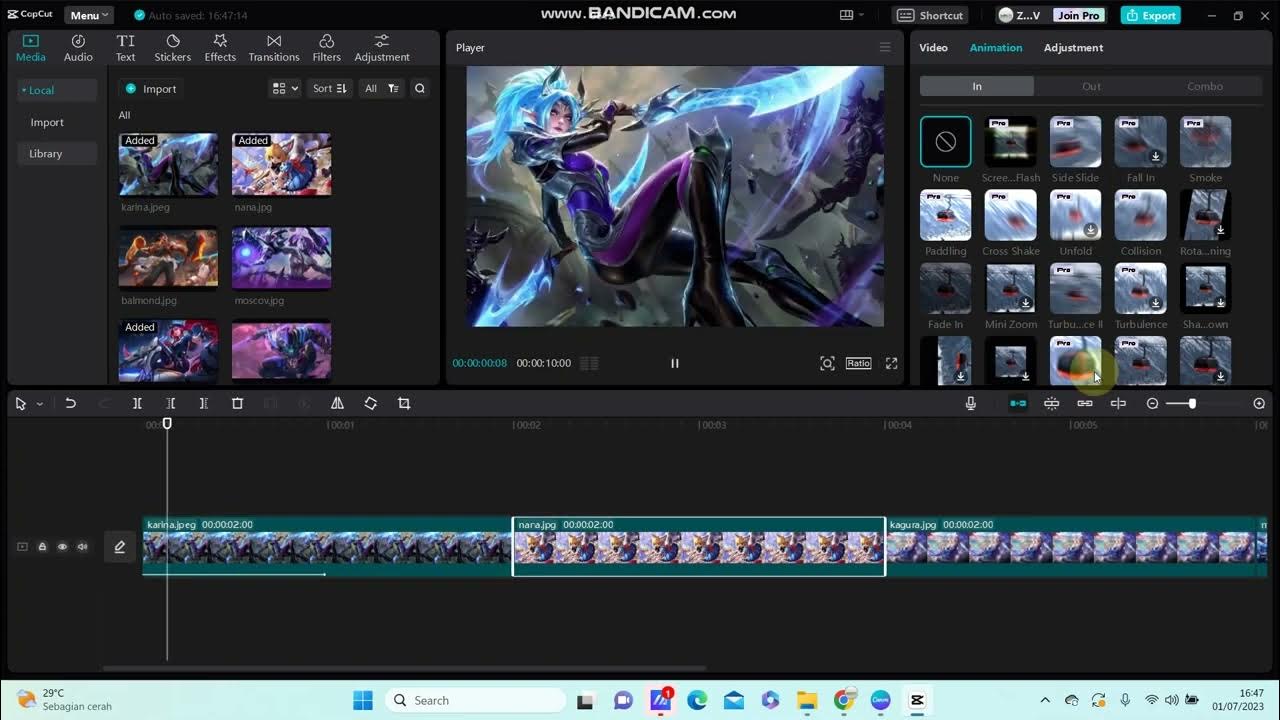This screenshot has width=1280, height=720.
Task: Open the Stickers panel
Action: (x=172, y=48)
